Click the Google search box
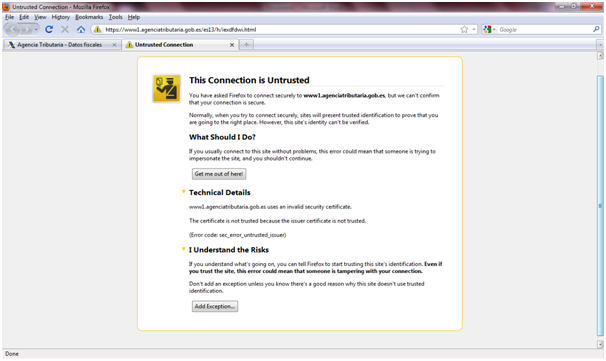The image size is (606, 361). pyautogui.click(x=545, y=29)
